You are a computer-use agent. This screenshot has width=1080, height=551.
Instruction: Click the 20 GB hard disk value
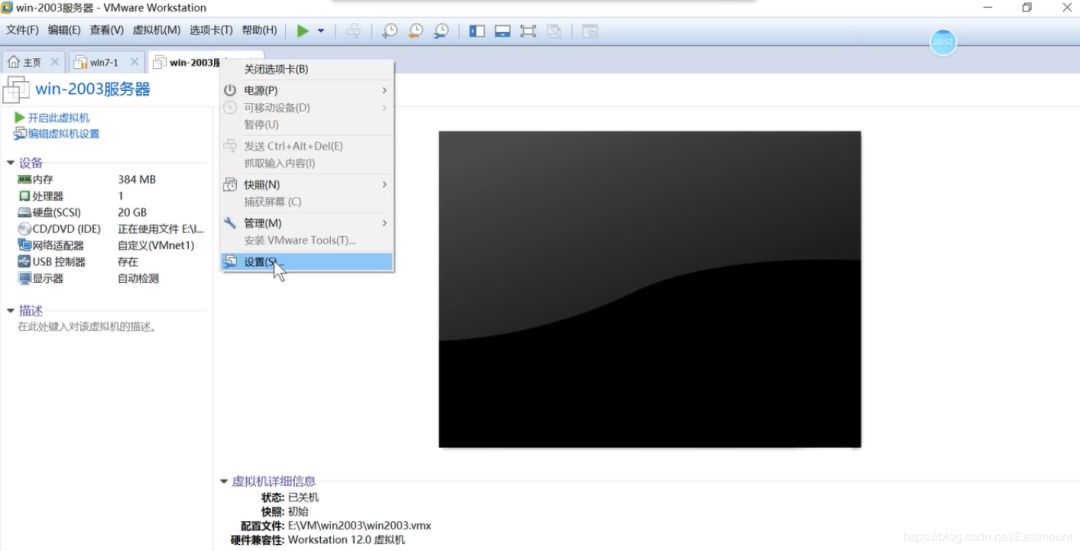[132, 212]
